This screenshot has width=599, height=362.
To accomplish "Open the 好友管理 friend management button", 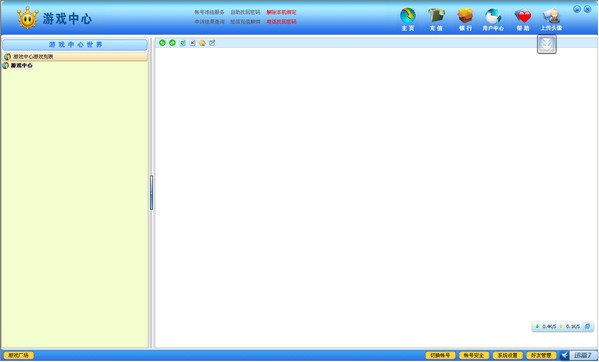I will click(541, 356).
